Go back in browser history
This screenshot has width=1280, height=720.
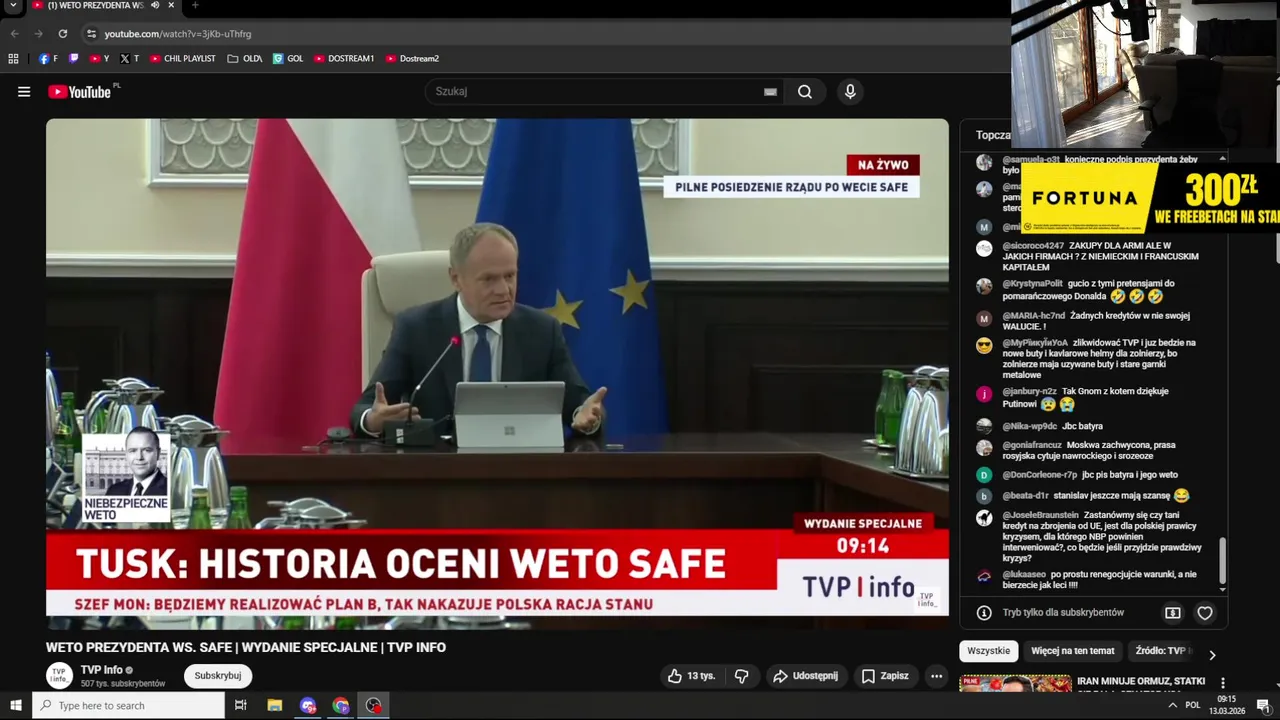tap(14, 33)
